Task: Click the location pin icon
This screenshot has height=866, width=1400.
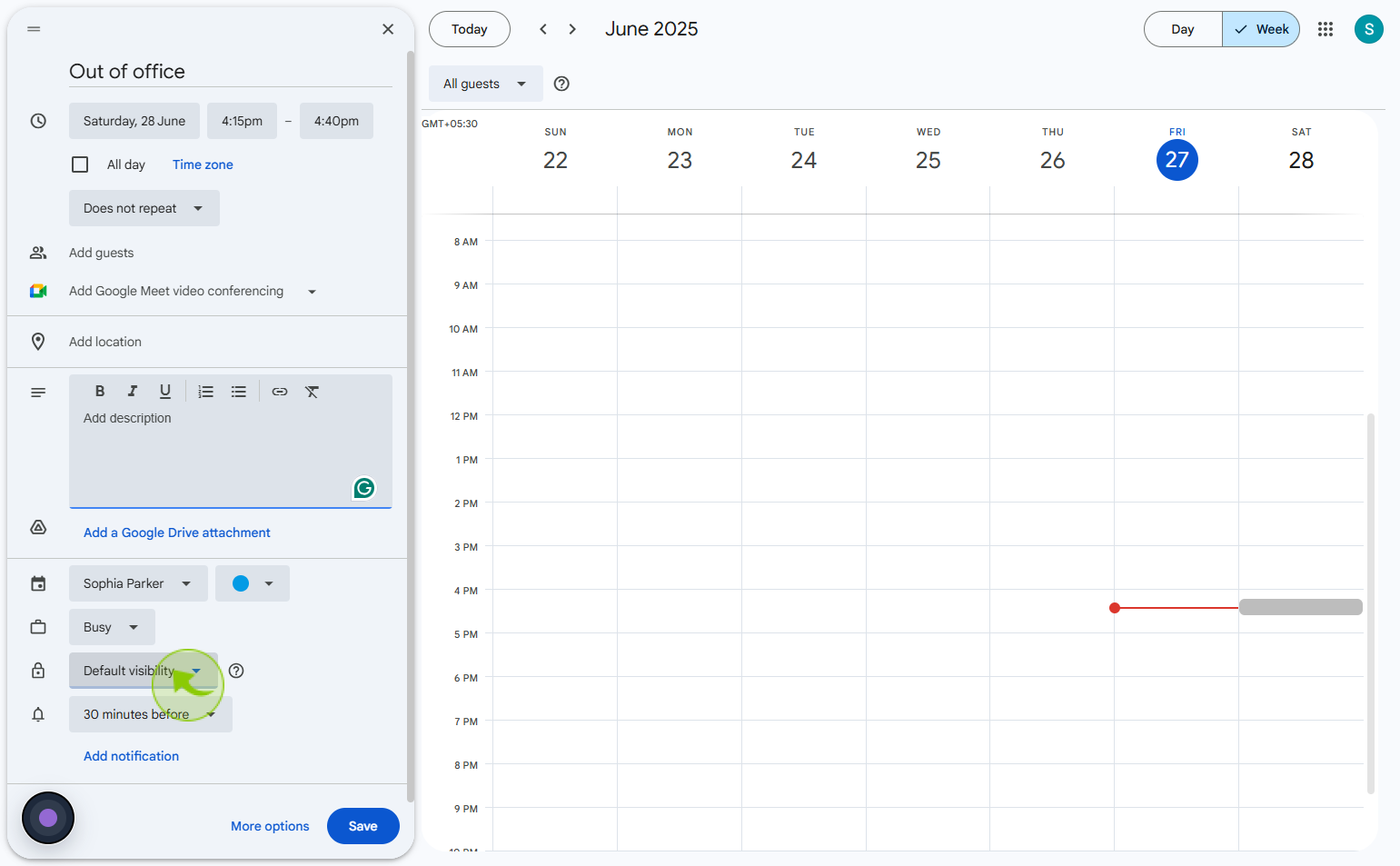Action: point(38,342)
